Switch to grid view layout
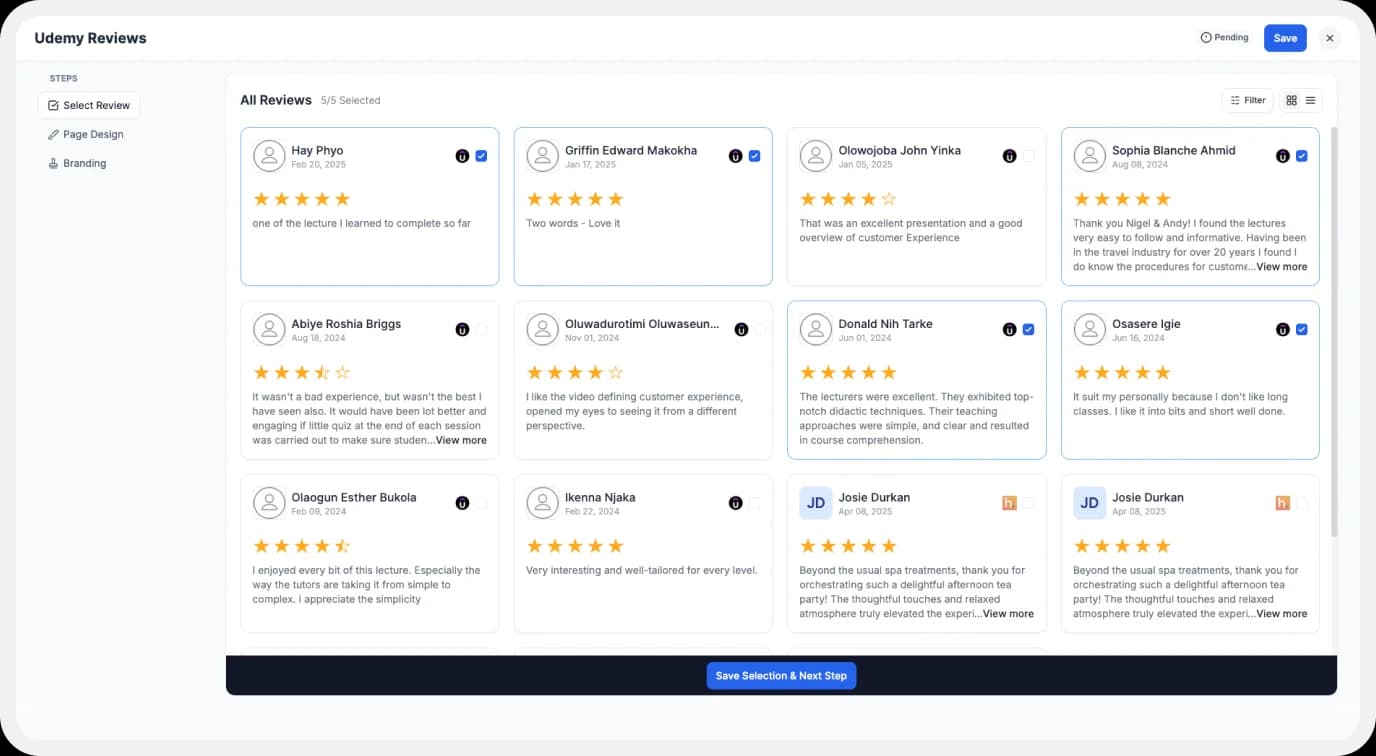 [x=1291, y=100]
